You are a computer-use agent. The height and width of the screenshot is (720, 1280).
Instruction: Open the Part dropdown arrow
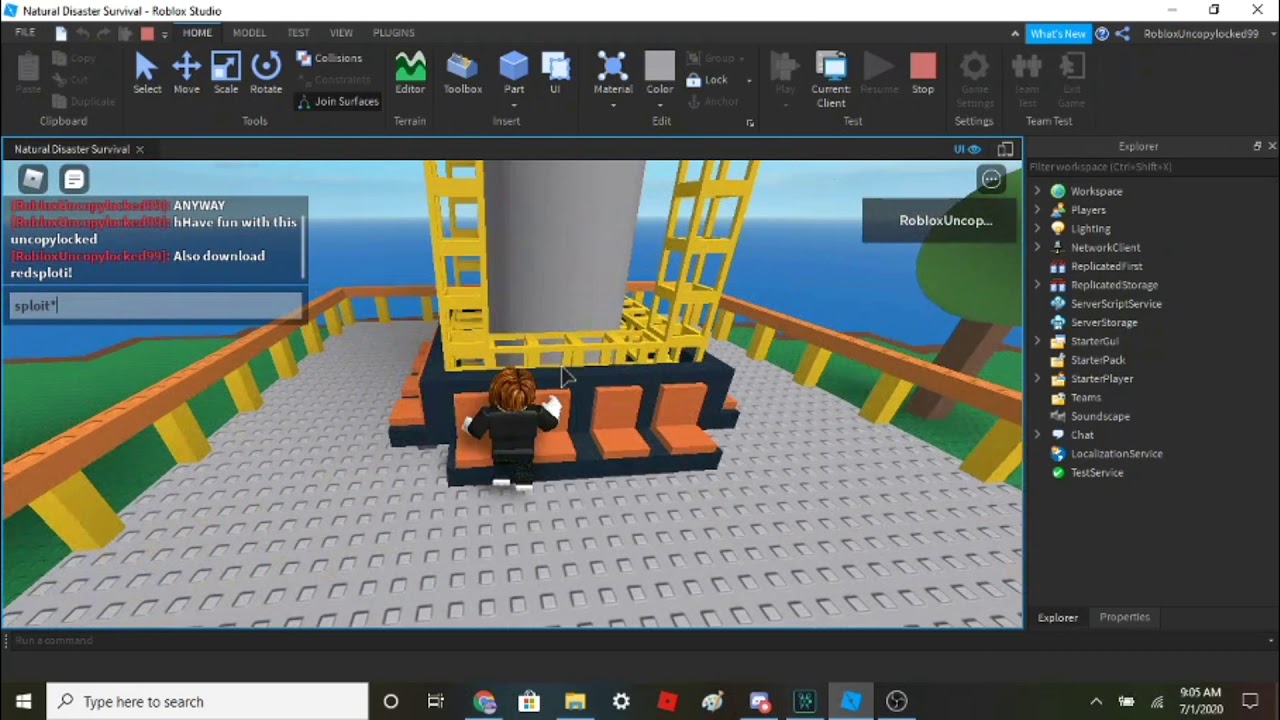coord(514,104)
